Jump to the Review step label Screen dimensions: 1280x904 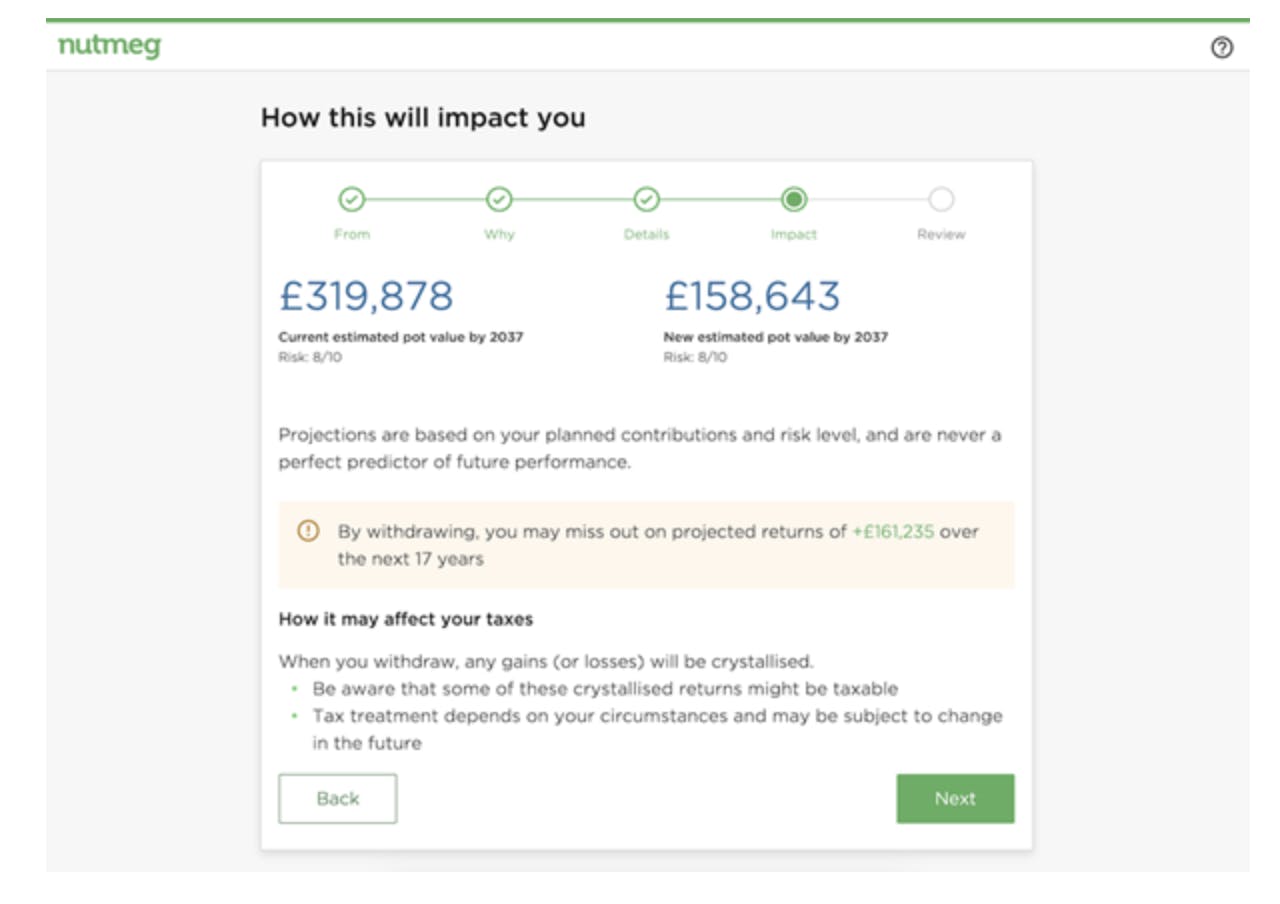pos(941,234)
